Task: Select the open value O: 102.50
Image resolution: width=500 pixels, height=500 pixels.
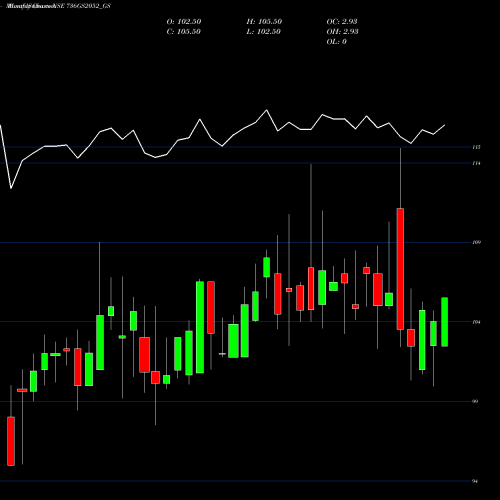Action: [x=184, y=22]
